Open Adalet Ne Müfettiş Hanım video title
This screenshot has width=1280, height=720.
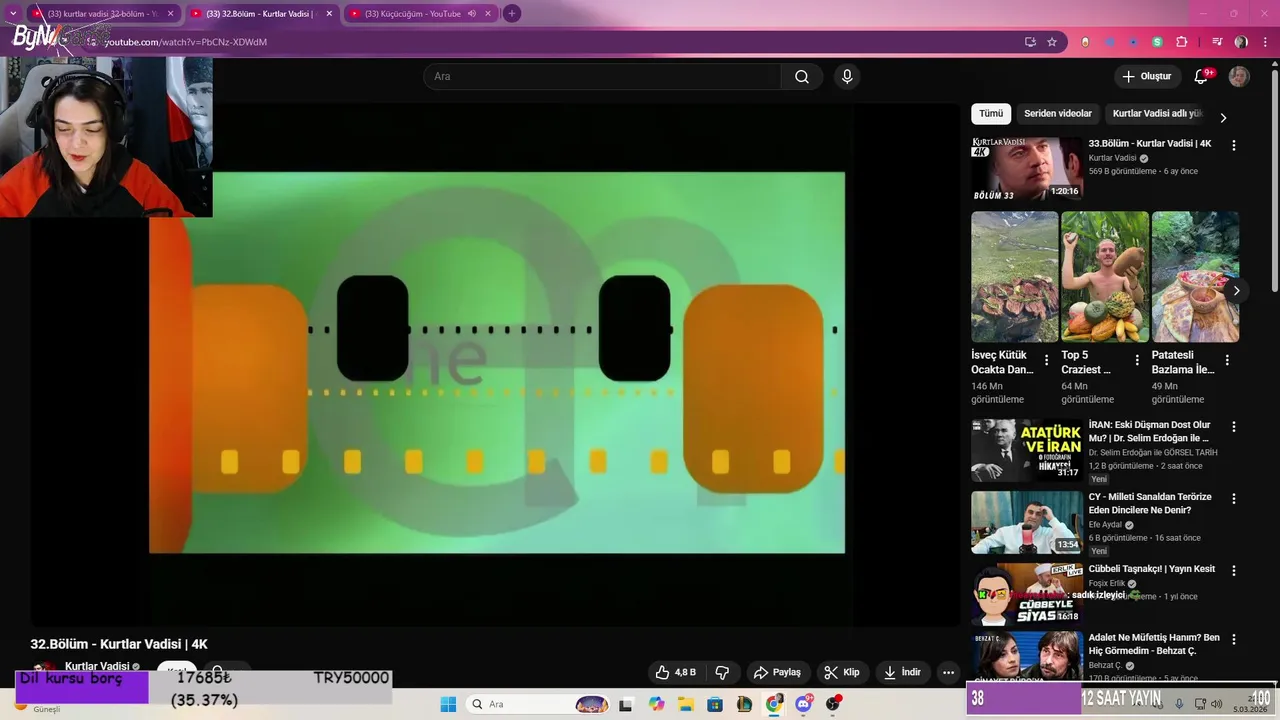1154,644
